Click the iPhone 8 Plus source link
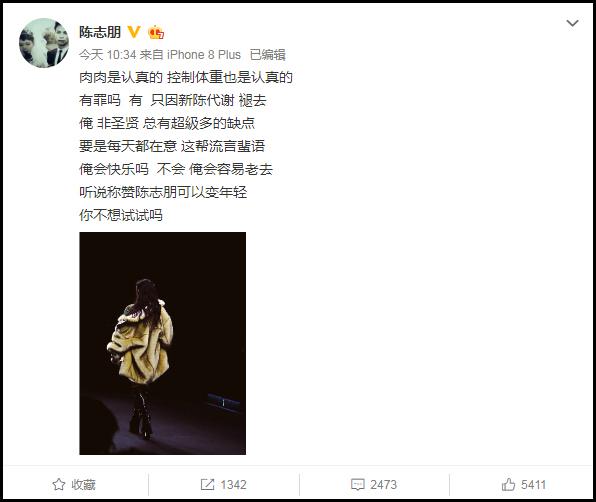Screen dimensions: 596x502 [x=204, y=55]
